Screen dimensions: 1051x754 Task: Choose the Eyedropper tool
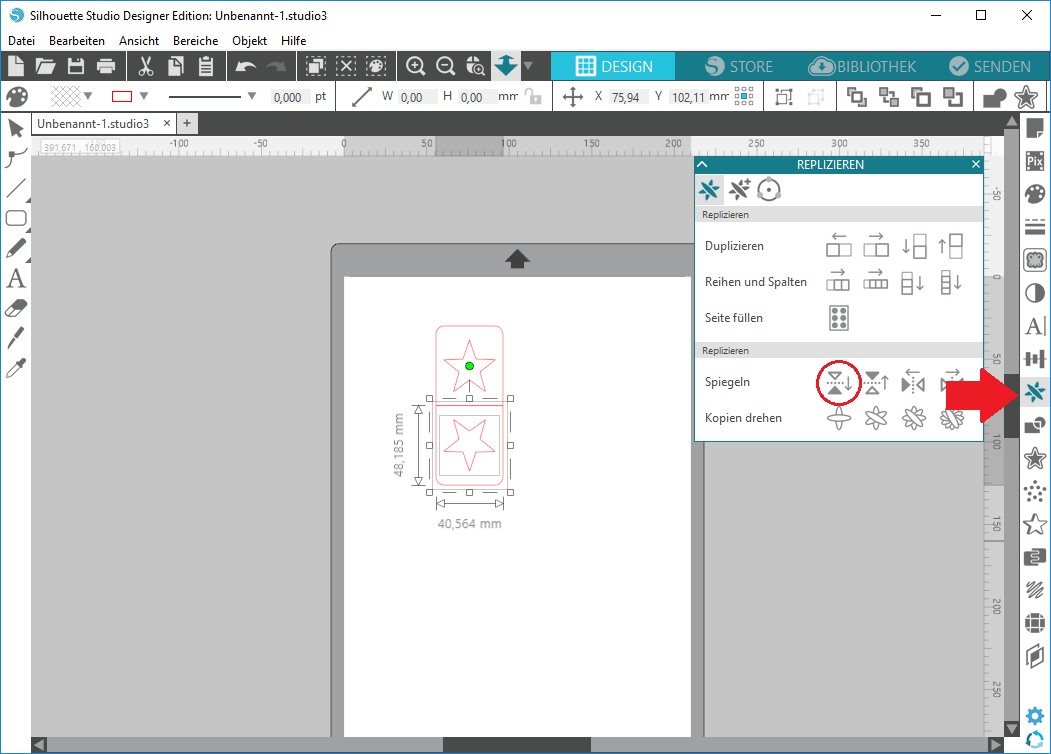pos(15,369)
